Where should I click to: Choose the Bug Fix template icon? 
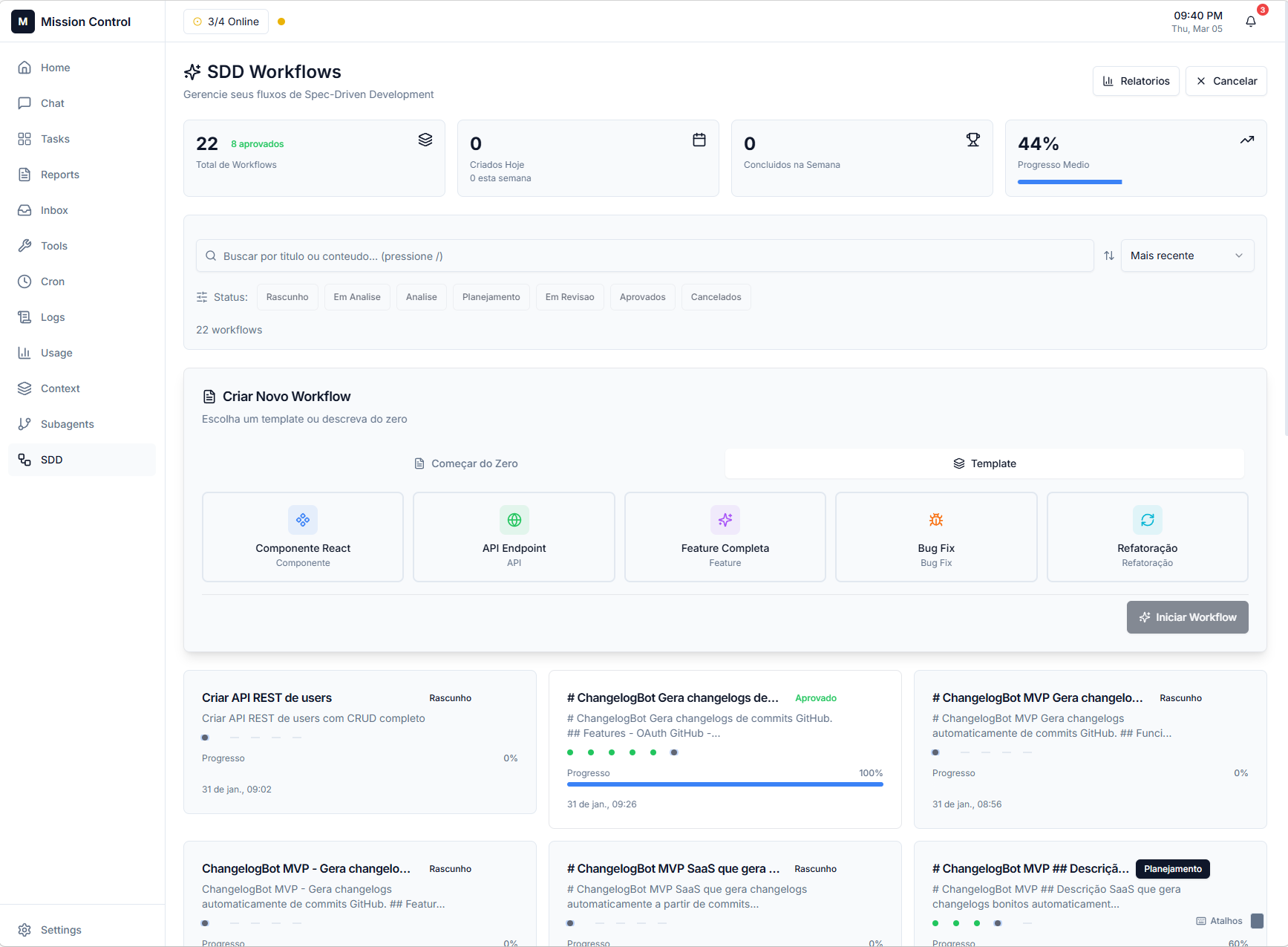(935, 520)
